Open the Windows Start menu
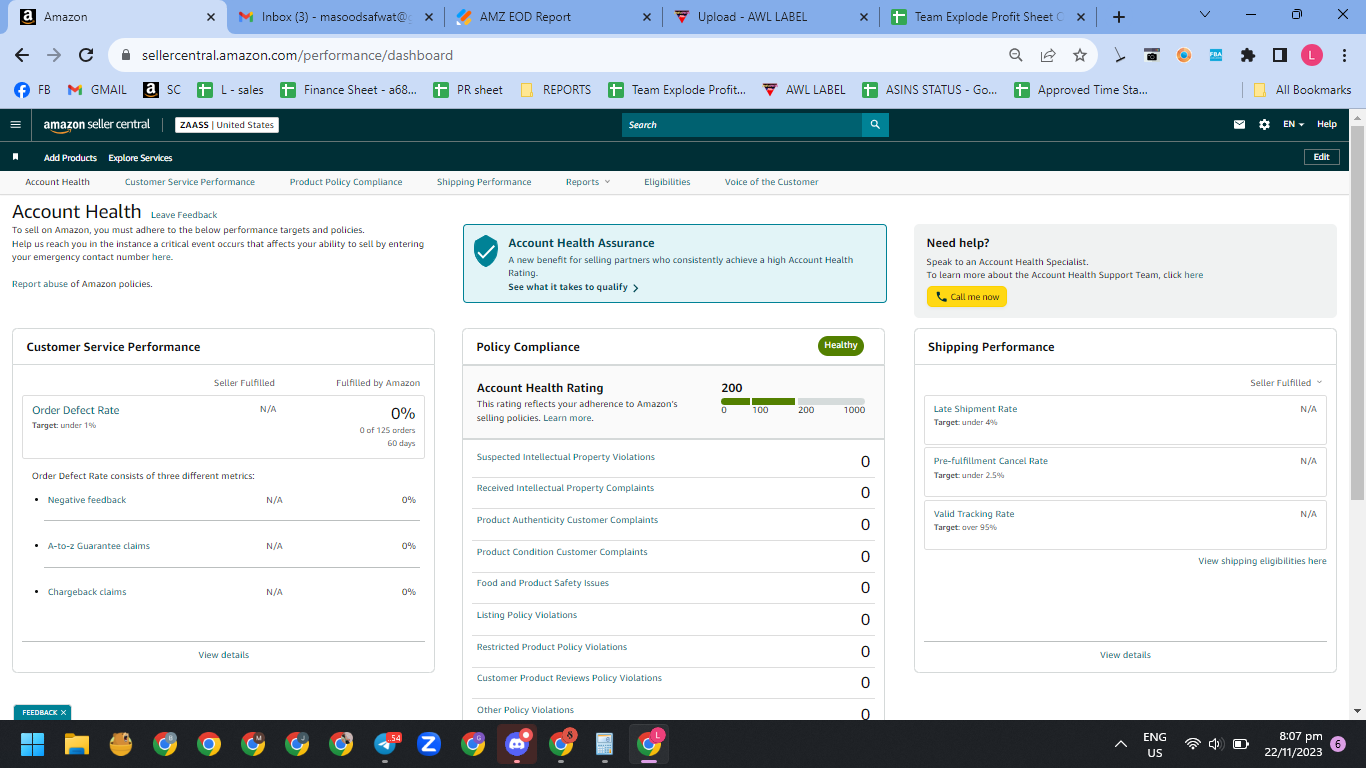 [x=32, y=744]
